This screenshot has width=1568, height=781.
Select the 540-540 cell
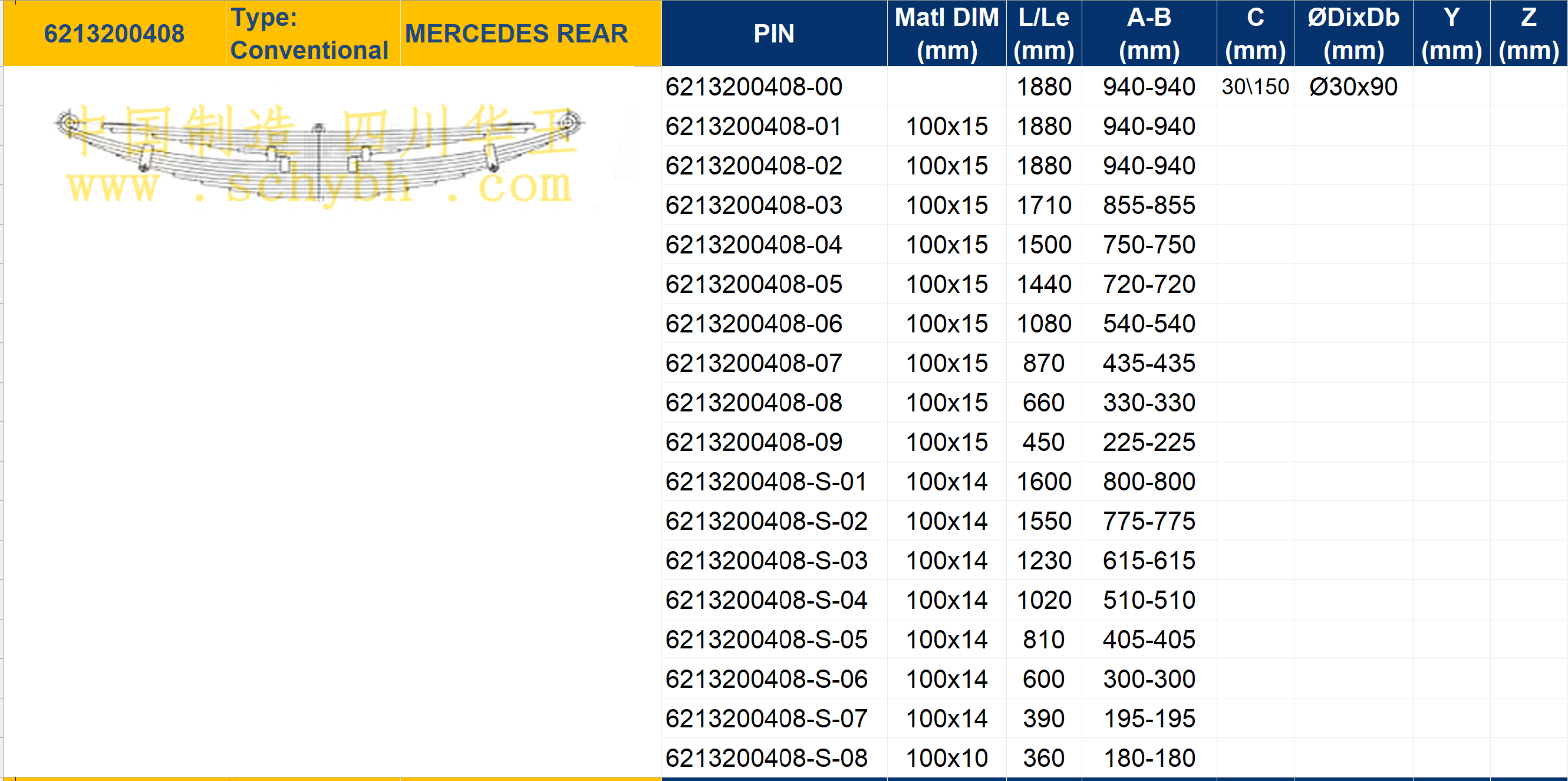click(x=1149, y=323)
